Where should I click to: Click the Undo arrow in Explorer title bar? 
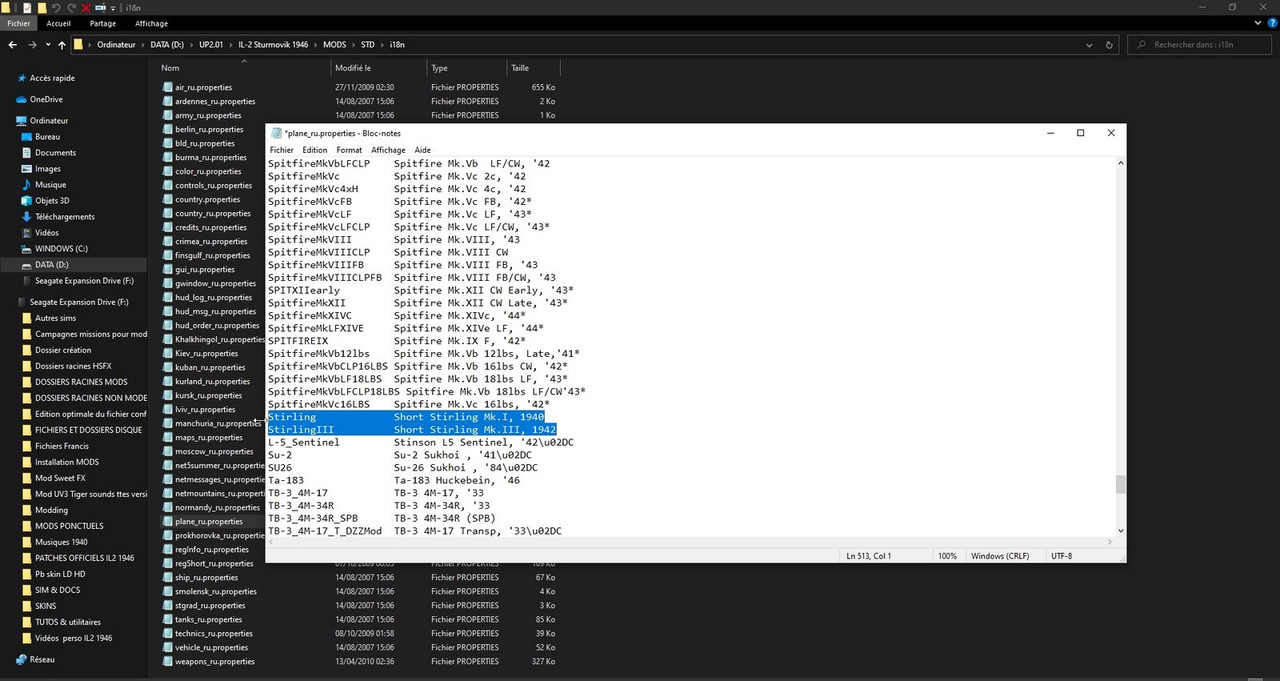click(56, 7)
